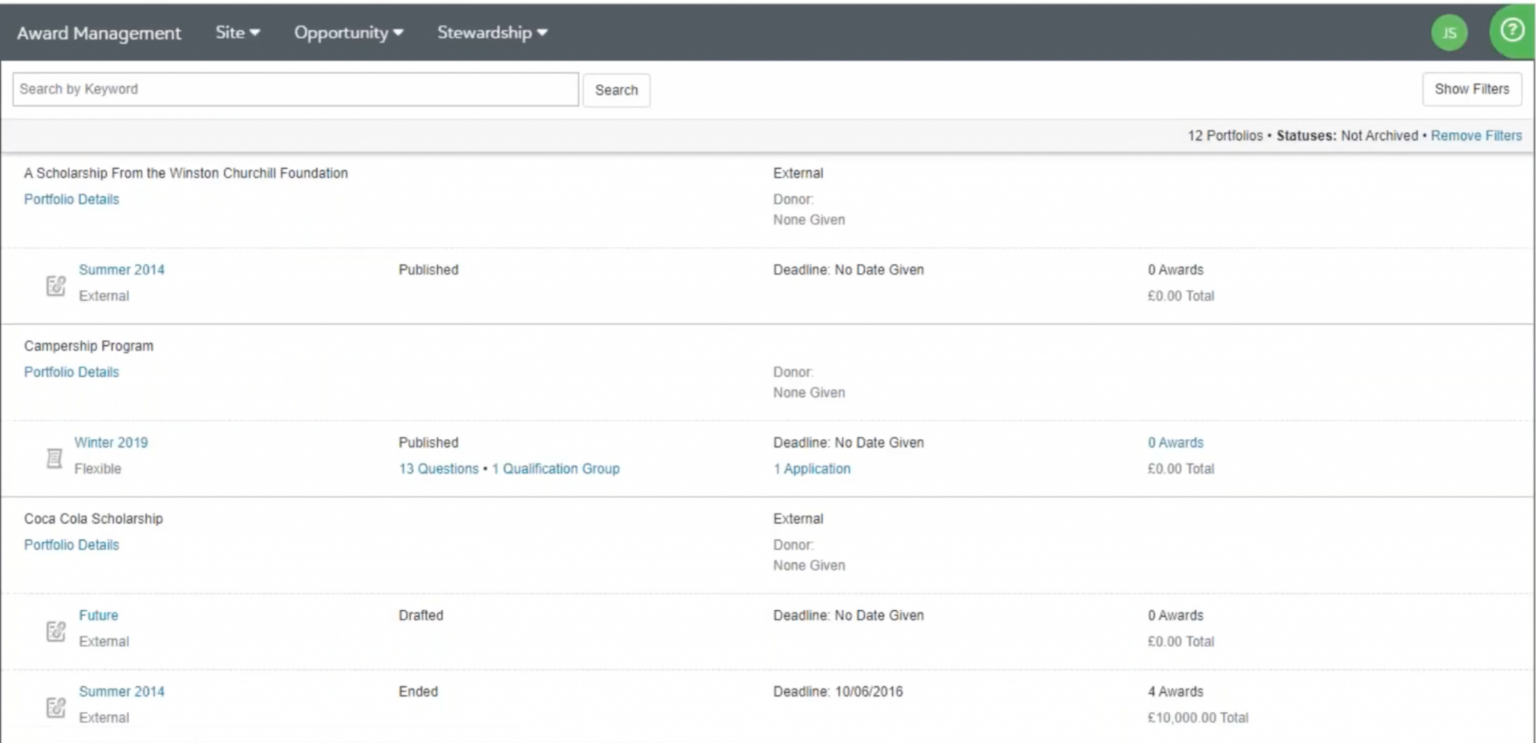1536x743 pixels.
Task: Open the Winter 2019 opportunity
Action: [111, 442]
